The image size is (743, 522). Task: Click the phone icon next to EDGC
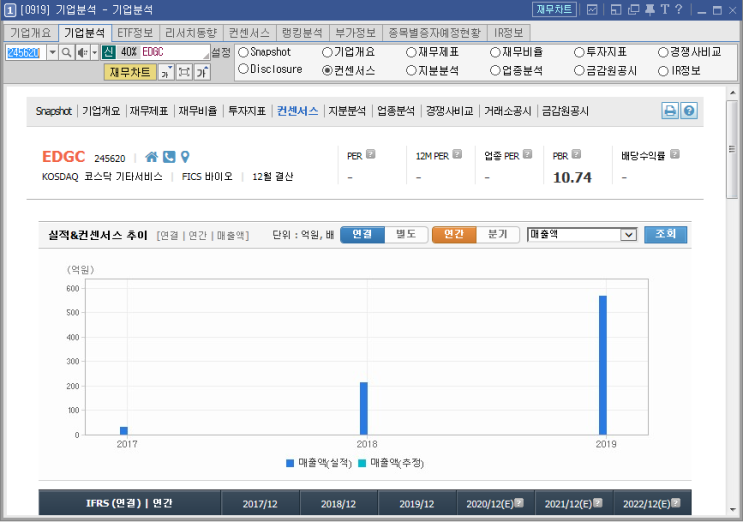[169, 157]
